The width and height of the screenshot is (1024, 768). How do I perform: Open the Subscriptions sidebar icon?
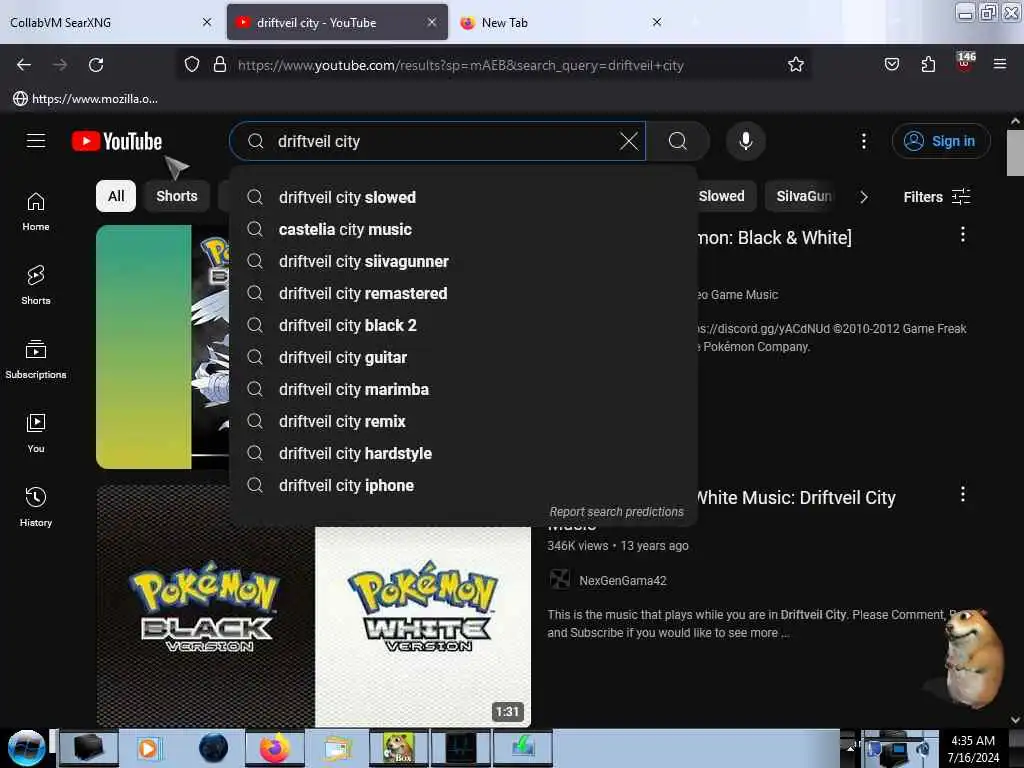click(36, 359)
